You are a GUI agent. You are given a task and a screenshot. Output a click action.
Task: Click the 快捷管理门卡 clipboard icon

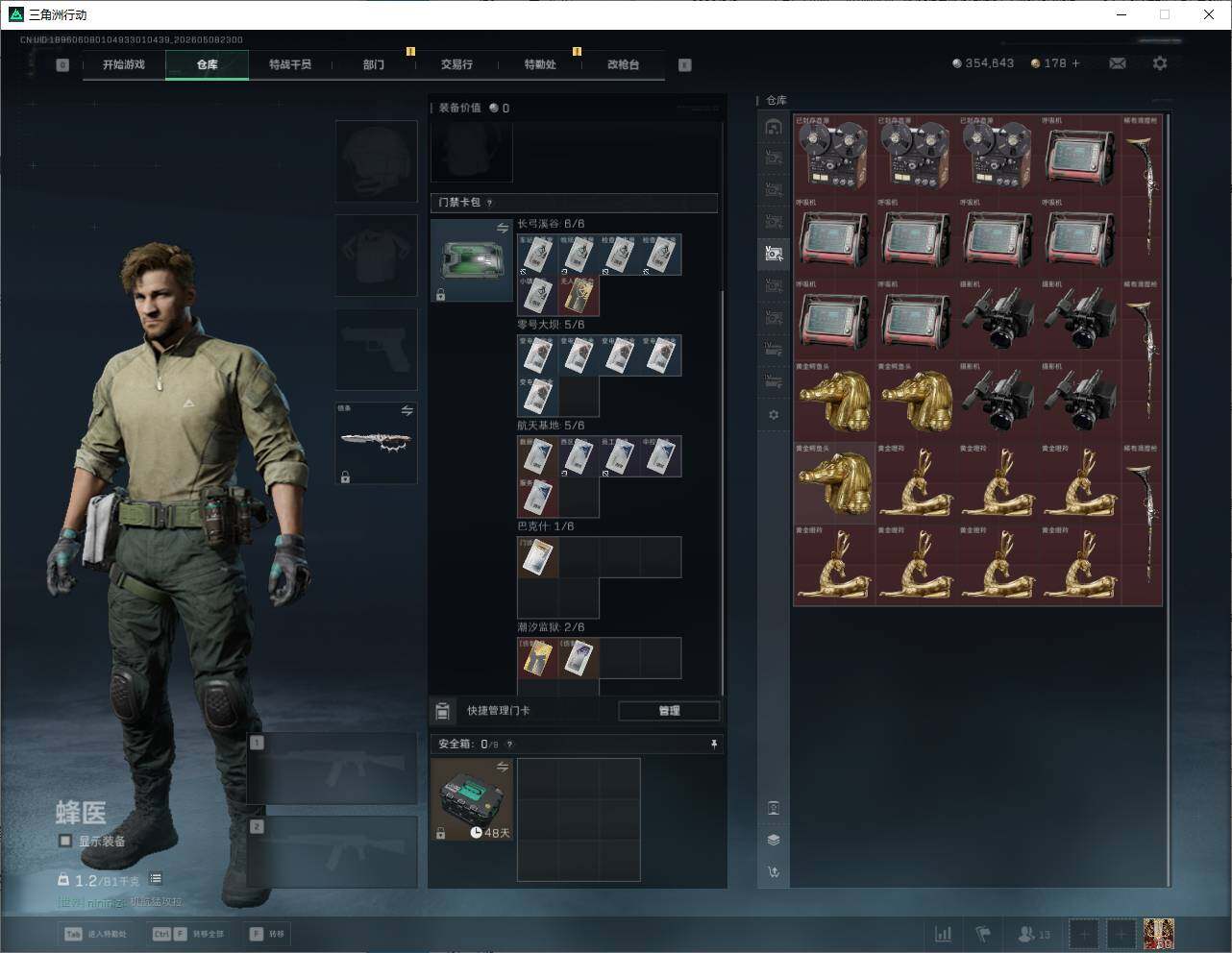pyautogui.click(x=442, y=711)
